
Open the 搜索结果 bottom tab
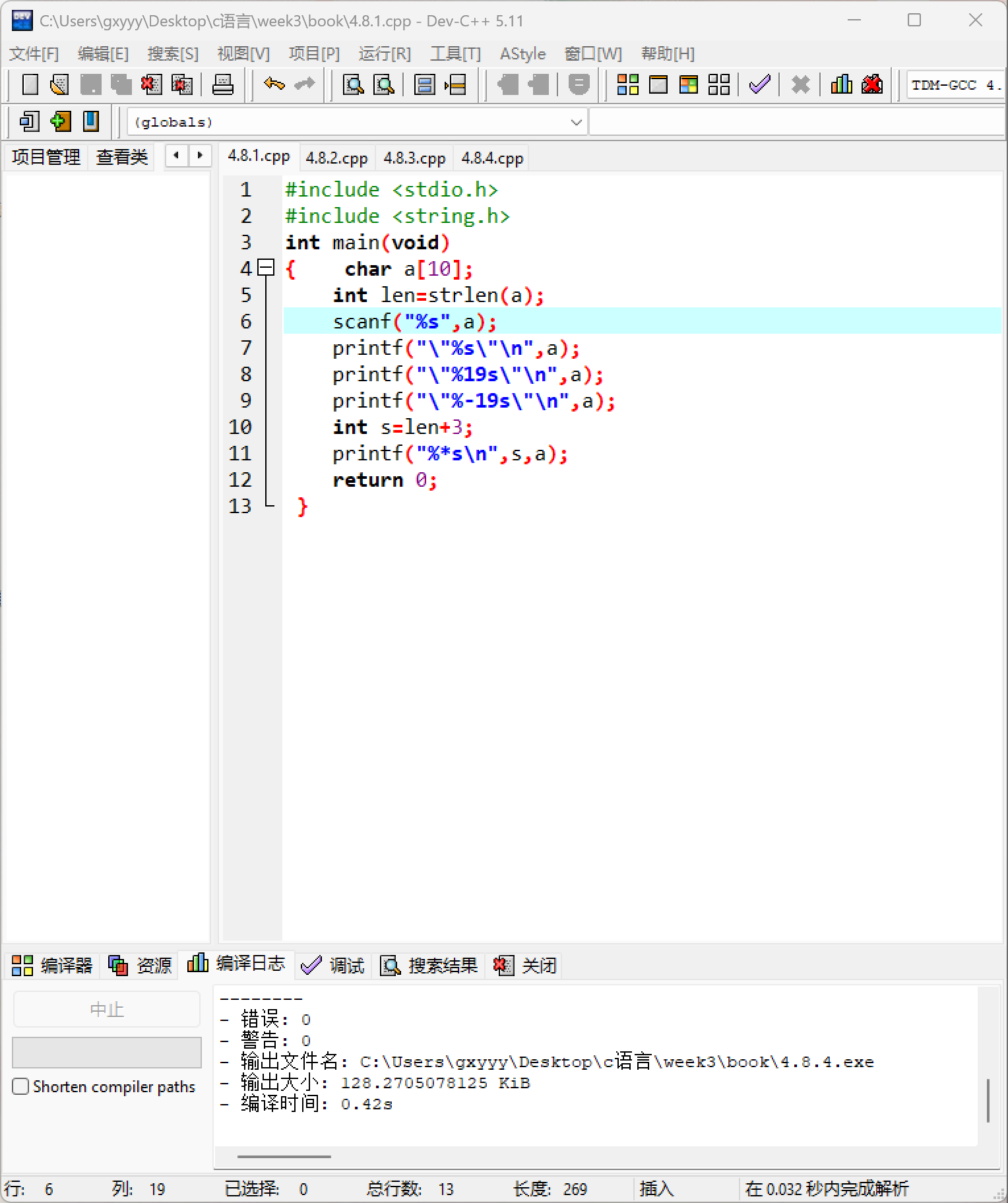428,966
